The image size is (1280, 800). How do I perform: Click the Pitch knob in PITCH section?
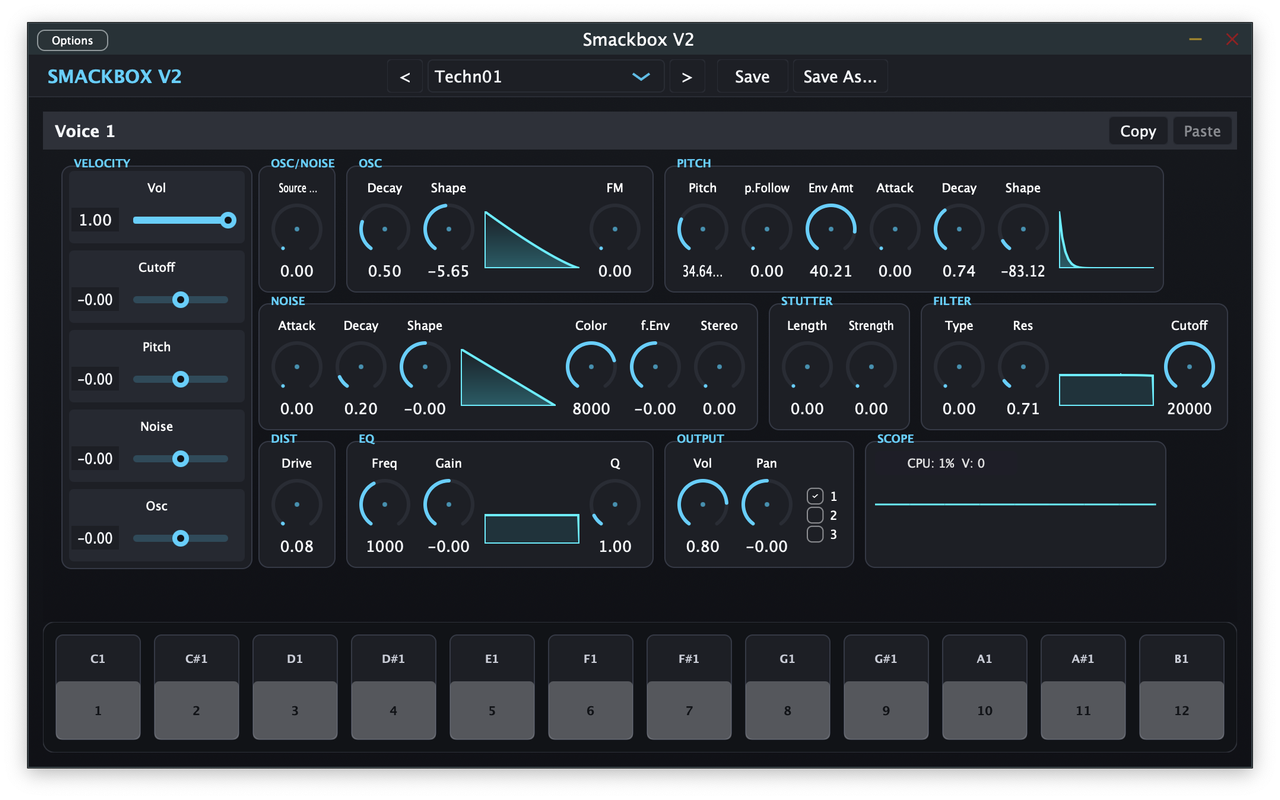pos(703,229)
